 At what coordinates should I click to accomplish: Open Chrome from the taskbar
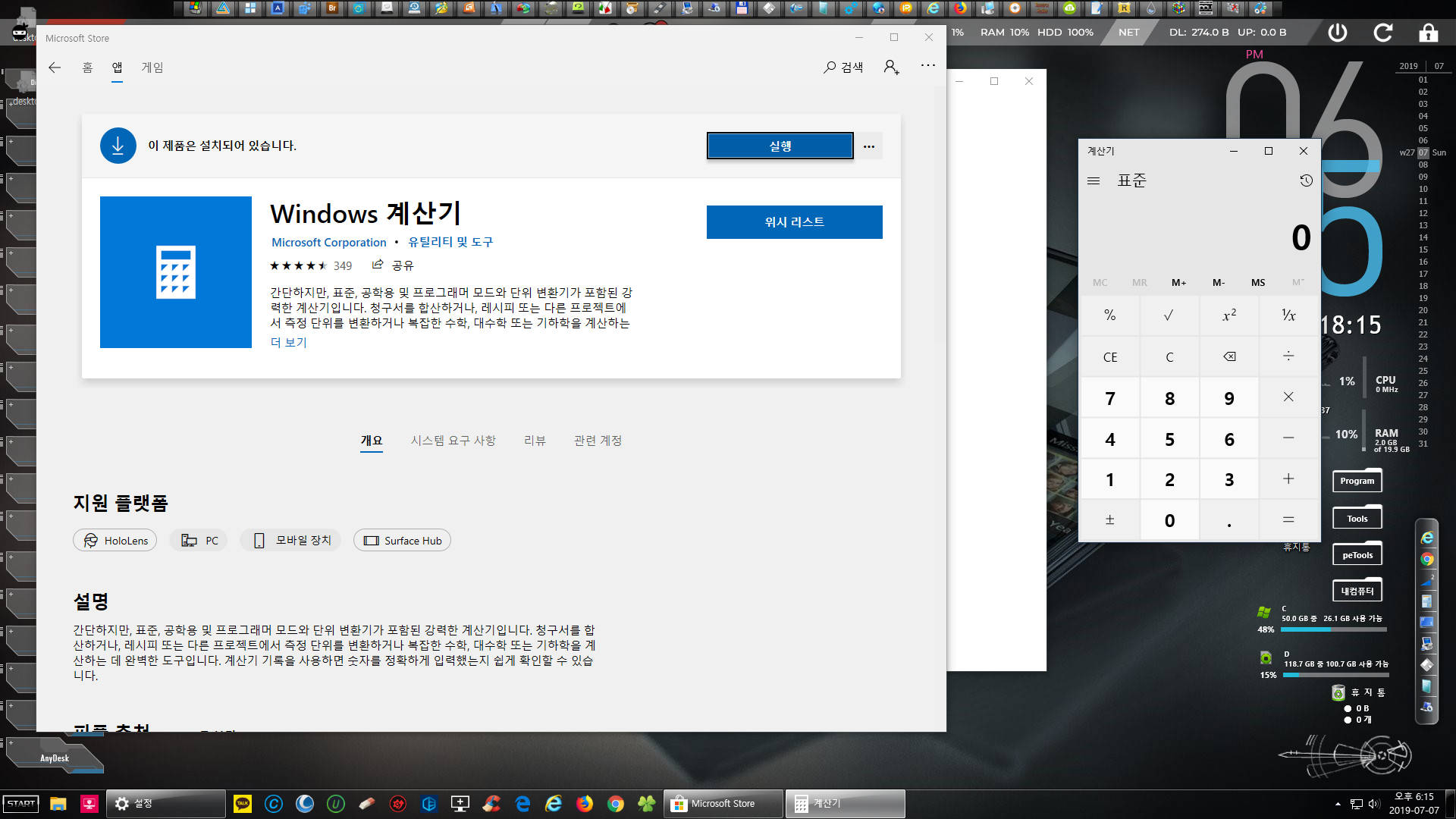pyautogui.click(x=616, y=804)
